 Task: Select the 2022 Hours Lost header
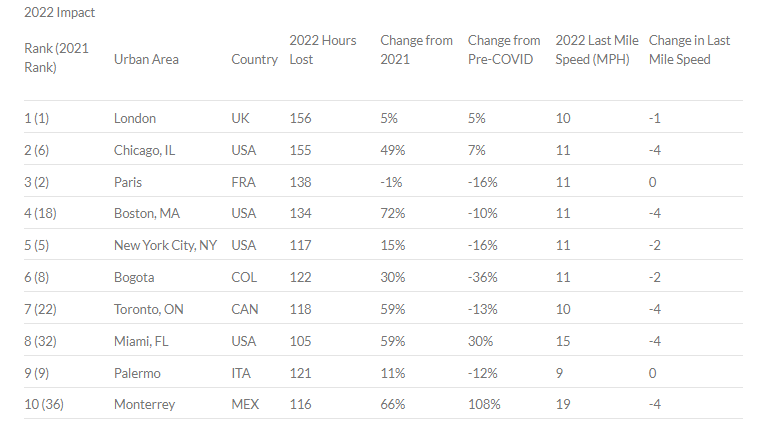(x=322, y=50)
